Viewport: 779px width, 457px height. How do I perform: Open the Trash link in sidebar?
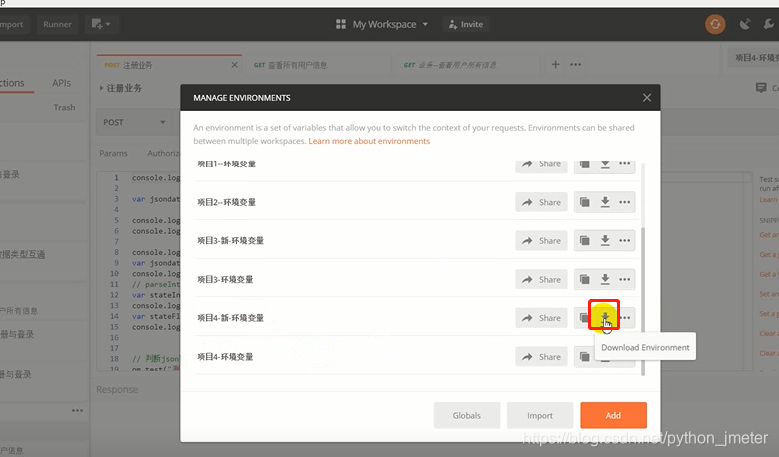pos(65,107)
